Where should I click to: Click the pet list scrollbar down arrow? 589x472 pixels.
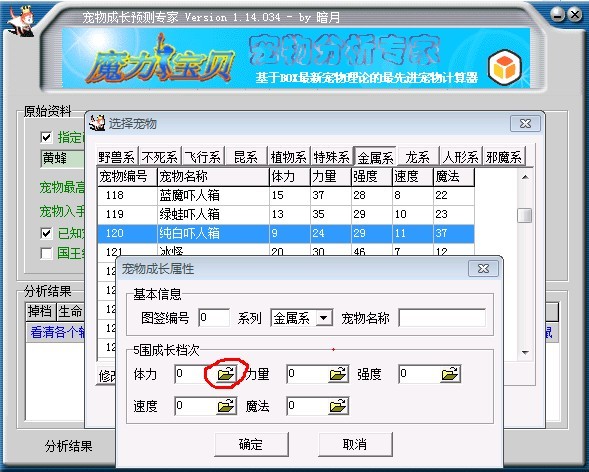click(525, 352)
